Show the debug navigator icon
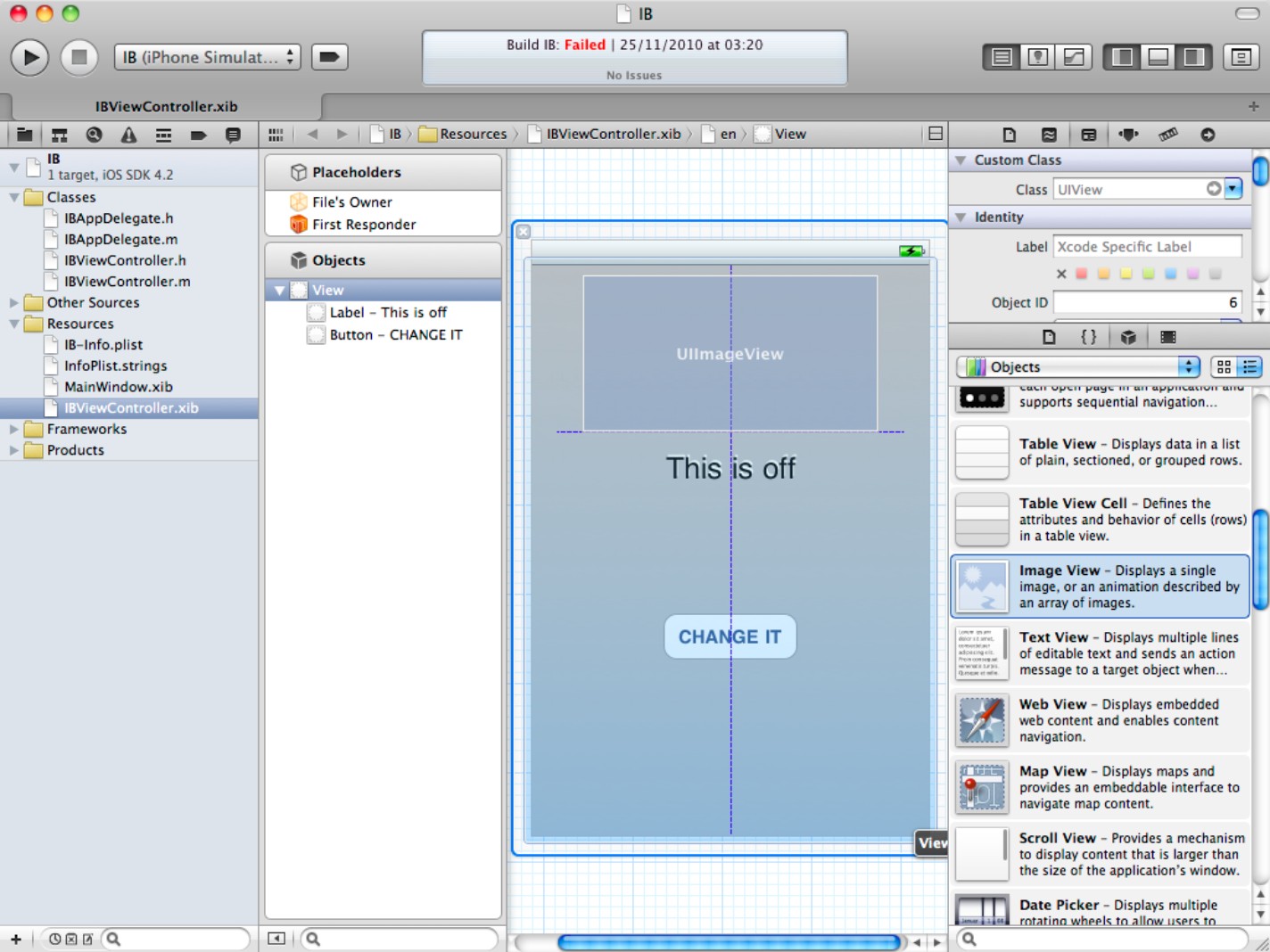 pyautogui.click(x=163, y=135)
